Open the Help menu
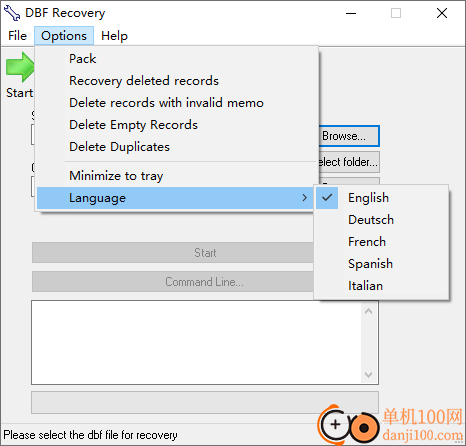Screen dimensions: 466x446 point(114,36)
